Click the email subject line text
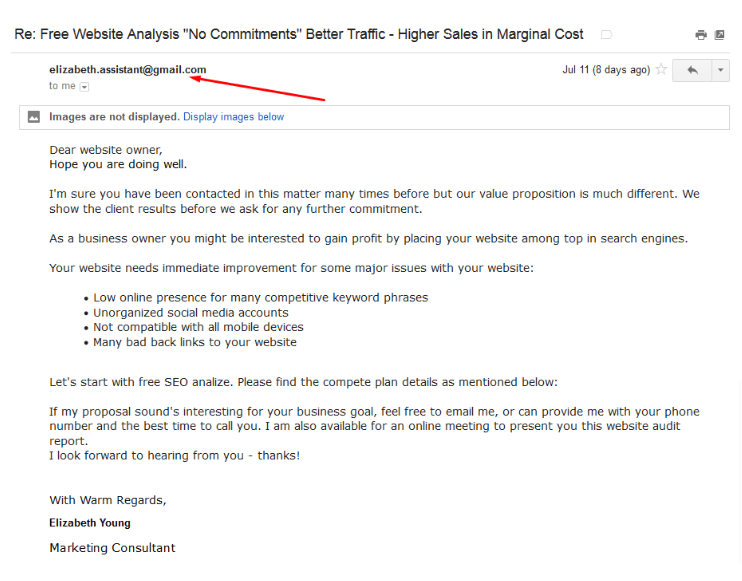 (299, 35)
